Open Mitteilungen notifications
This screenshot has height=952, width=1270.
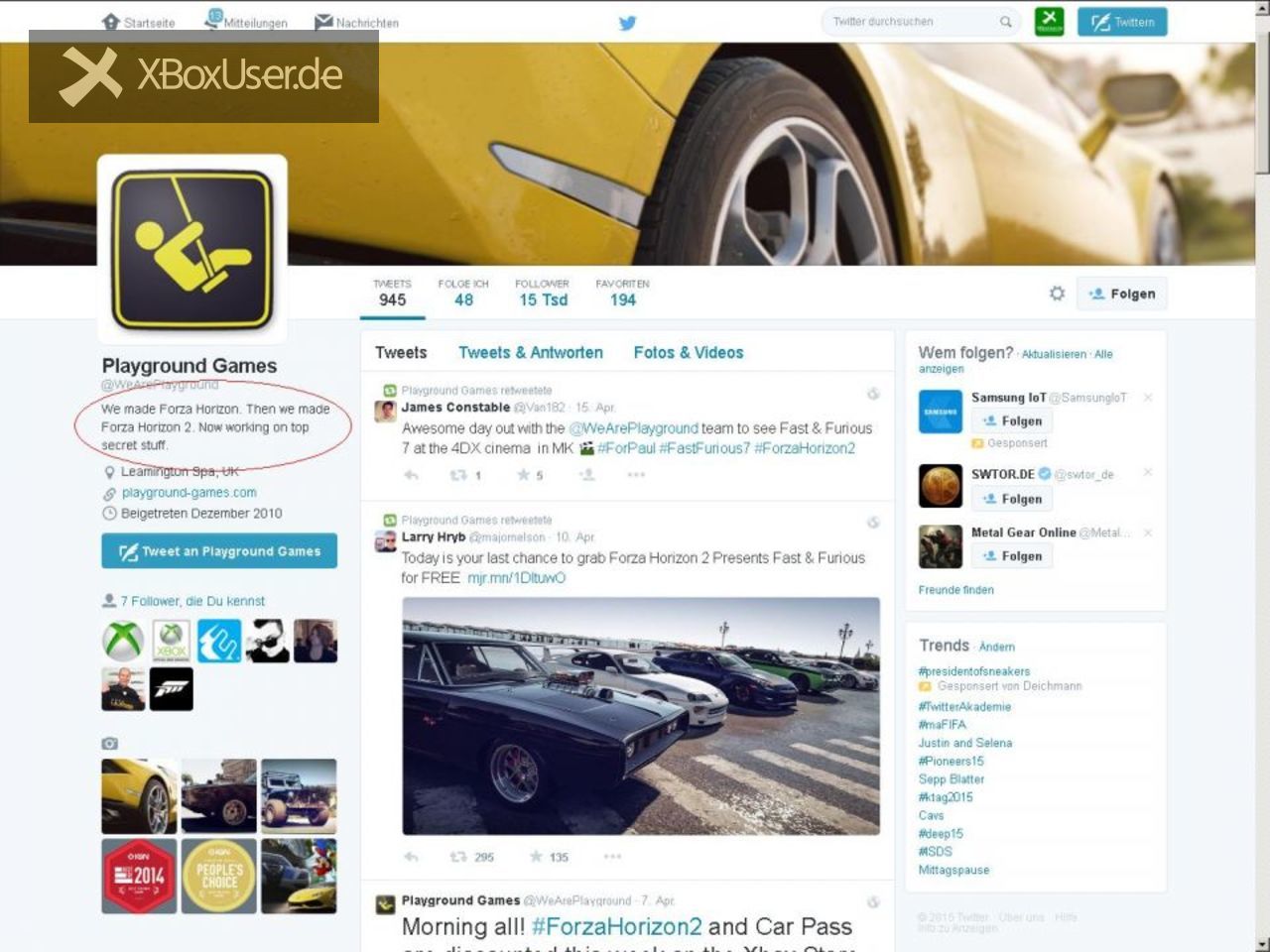click(245, 21)
